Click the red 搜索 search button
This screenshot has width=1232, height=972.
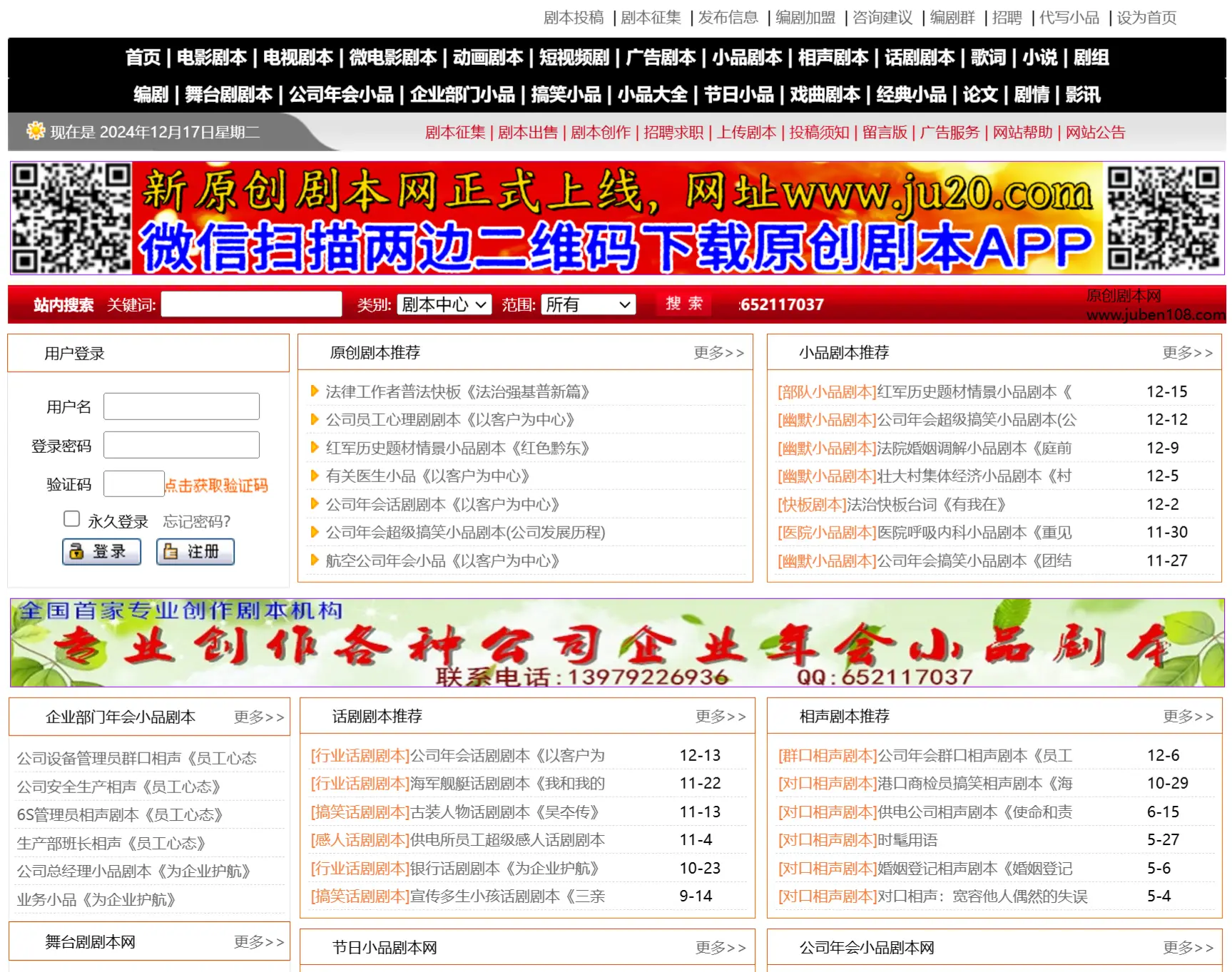tap(684, 305)
